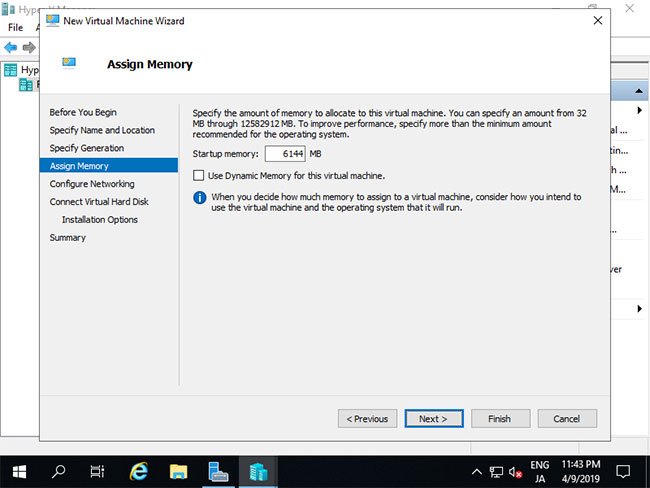
Task: Click the Startup memory input field
Action: (x=285, y=154)
